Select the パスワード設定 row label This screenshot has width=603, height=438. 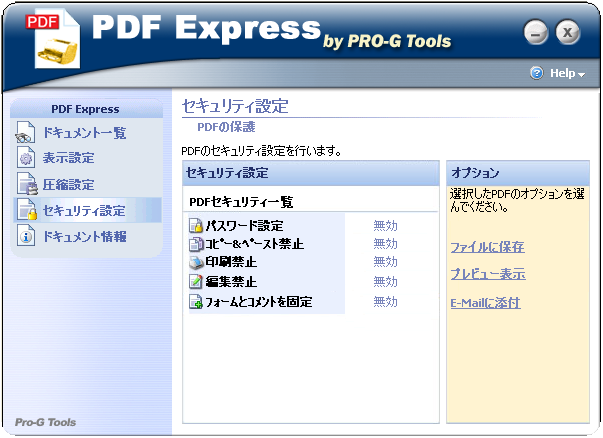click(x=245, y=225)
